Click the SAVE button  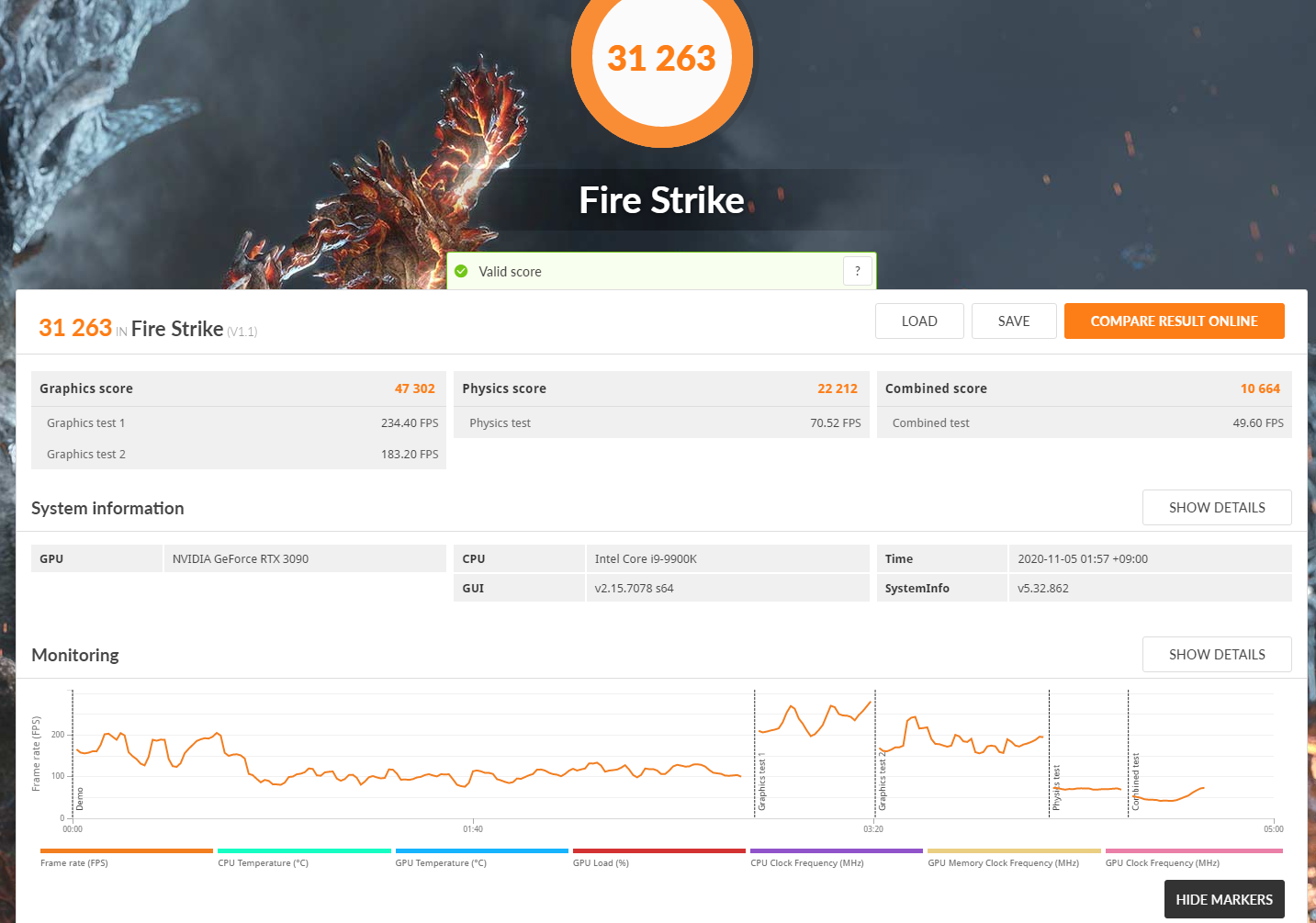pos(1014,321)
